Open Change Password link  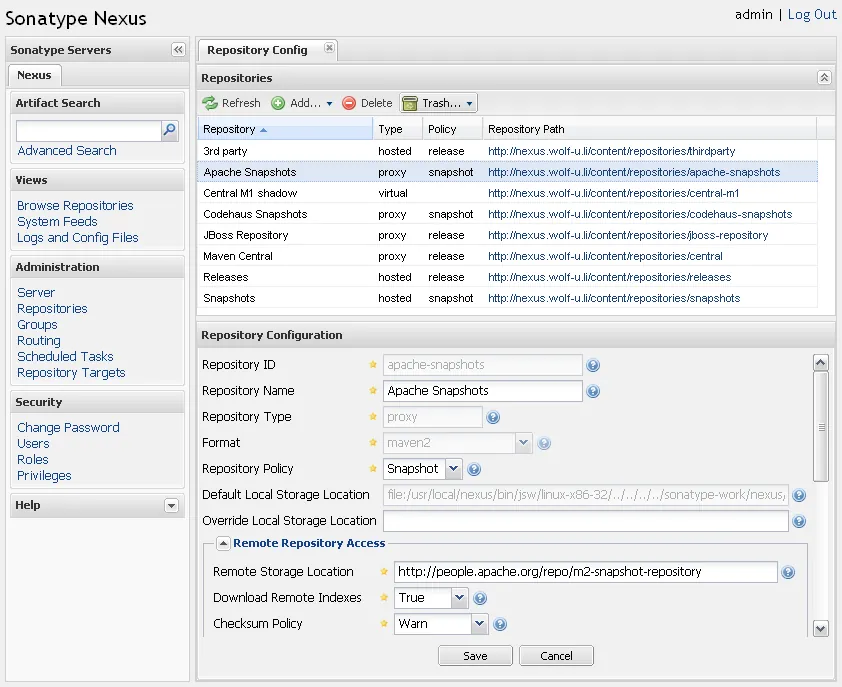point(68,428)
